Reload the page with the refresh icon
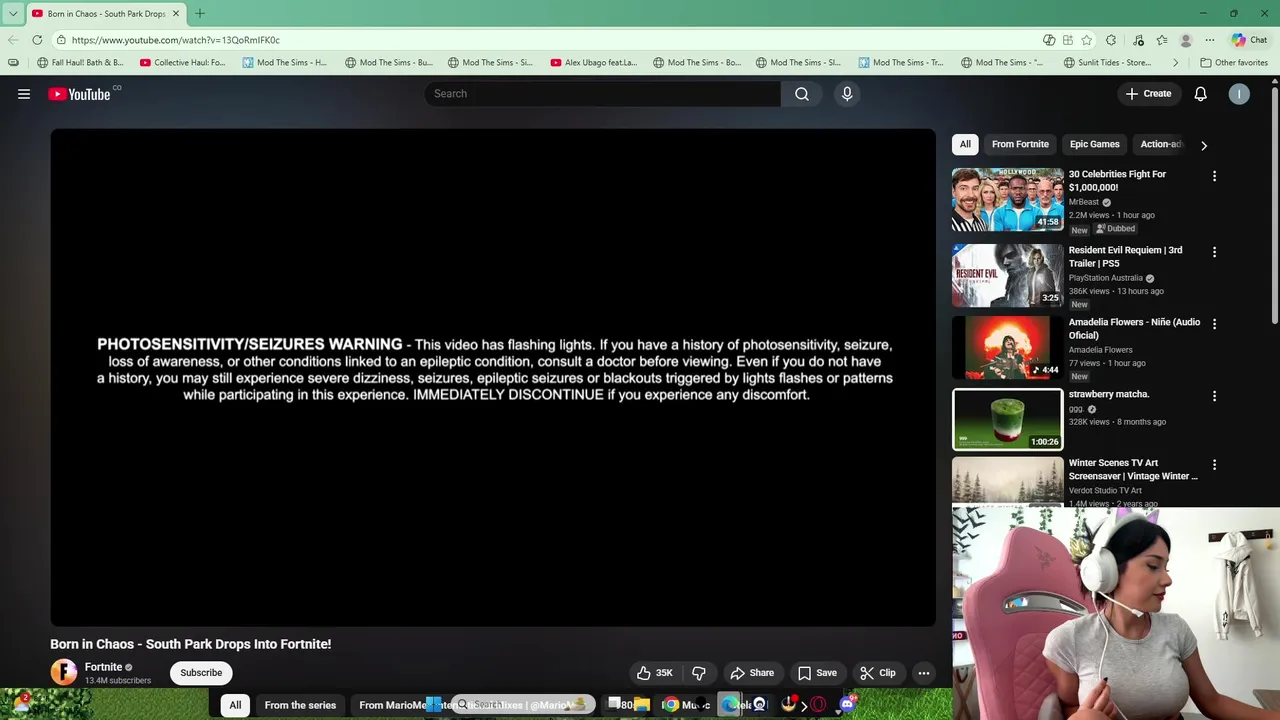 pos(37,40)
